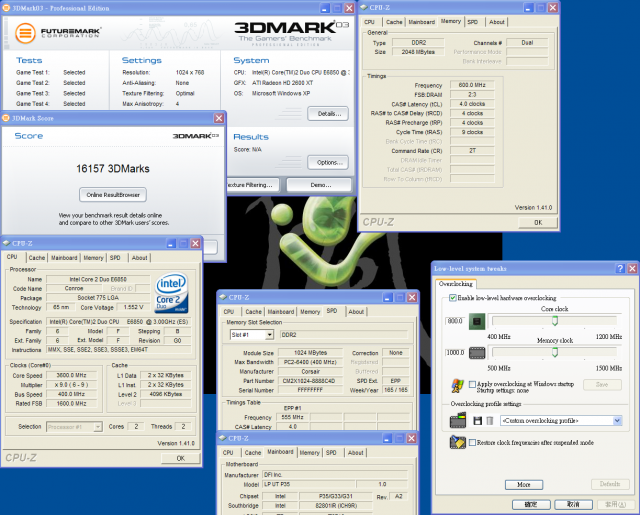Minimize the CPU-Z SPD window
Viewport: 640px width, 515px height.
click(x=387, y=297)
